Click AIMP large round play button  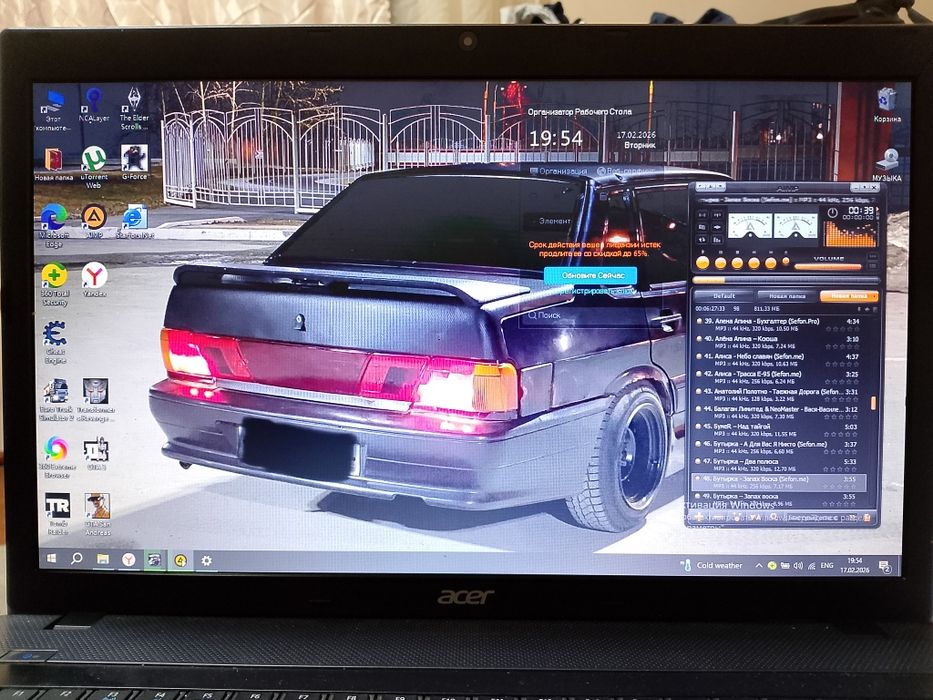tap(702, 262)
